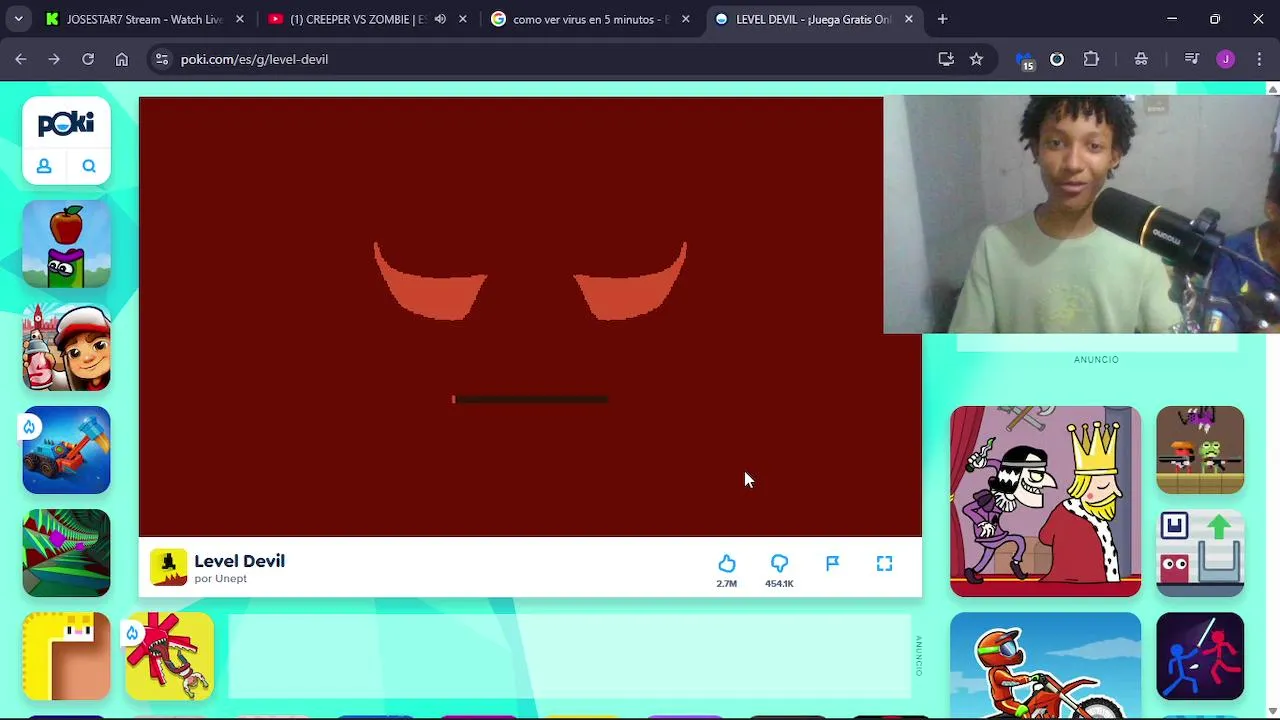Image resolution: width=1280 pixels, height=720 pixels.
Task: Go forward in browser history
Action: click(x=54, y=59)
